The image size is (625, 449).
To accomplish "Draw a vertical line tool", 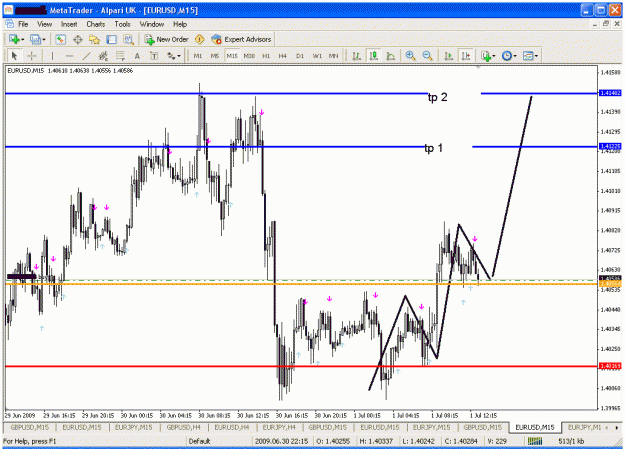I will click(x=52, y=56).
